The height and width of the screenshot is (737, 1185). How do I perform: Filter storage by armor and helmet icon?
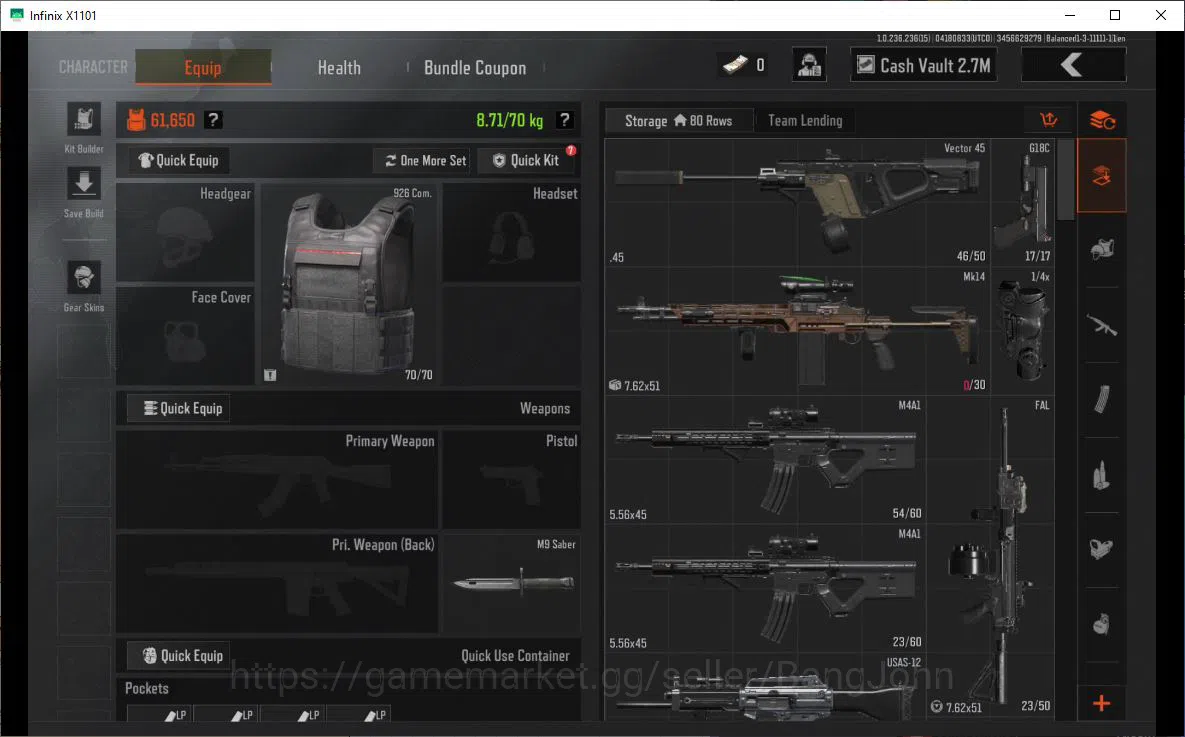tap(1102, 249)
